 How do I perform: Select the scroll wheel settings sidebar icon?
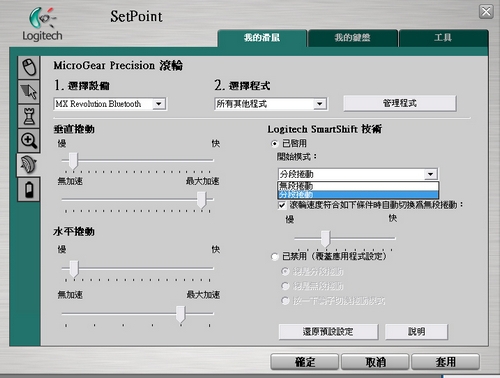[x=29, y=165]
